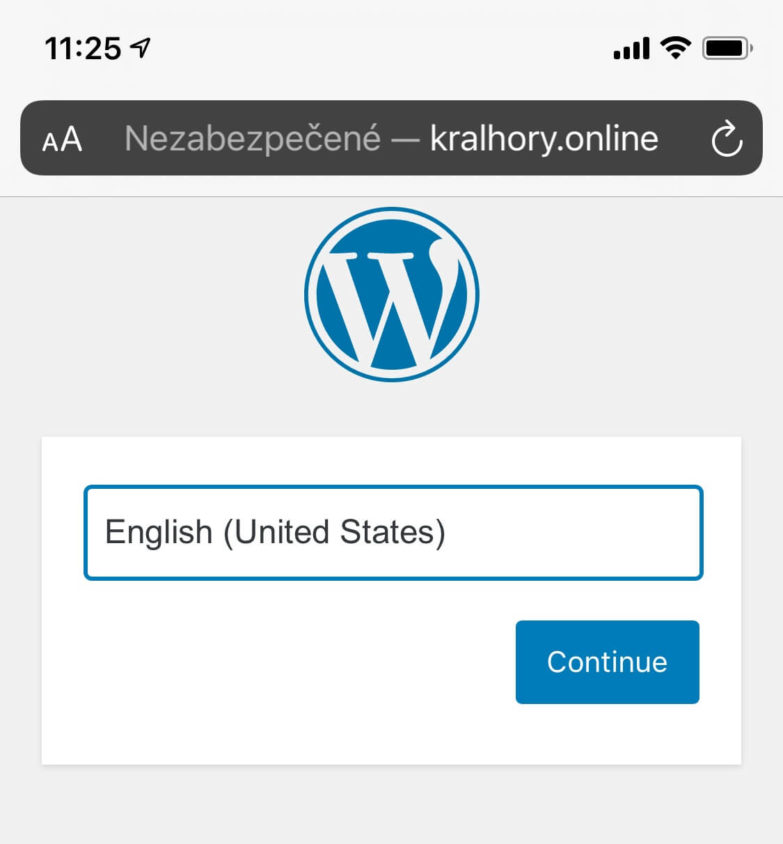Viewport: 783px width, 844px height.
Task: Select the kralhory.online domain text
Action: (544, 138)
